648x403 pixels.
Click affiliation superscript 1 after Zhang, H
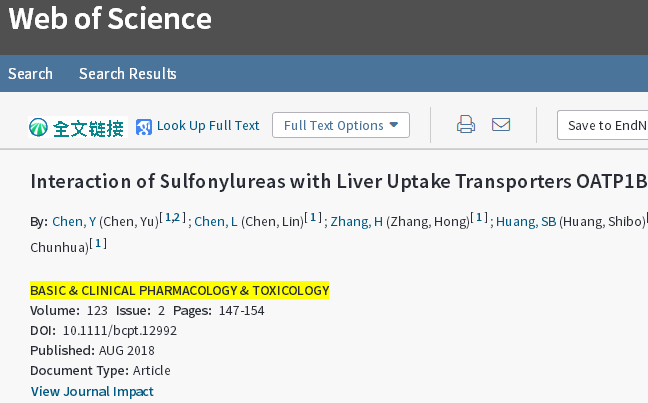pos(479,217)
